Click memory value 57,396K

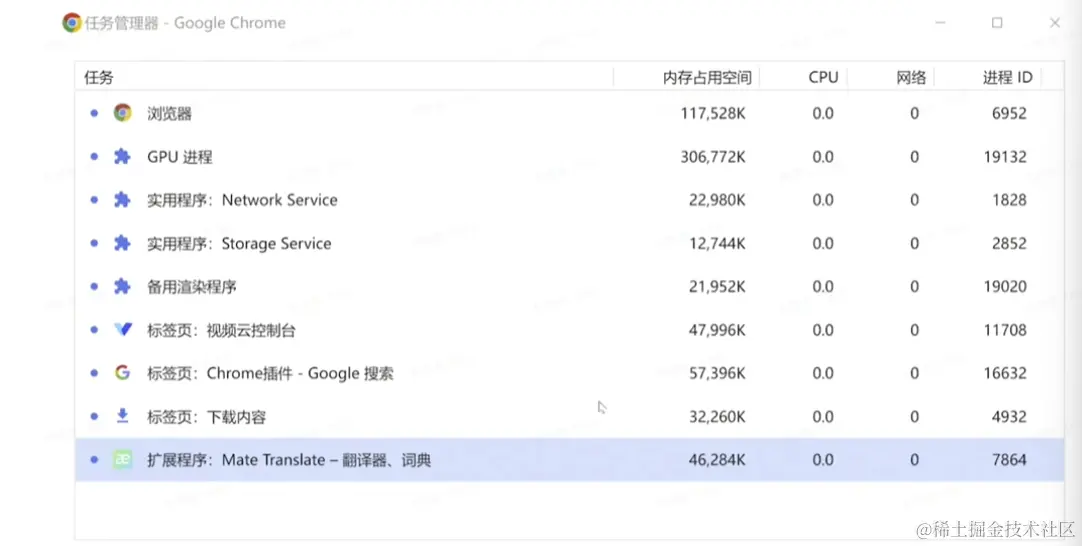[717, 373]
